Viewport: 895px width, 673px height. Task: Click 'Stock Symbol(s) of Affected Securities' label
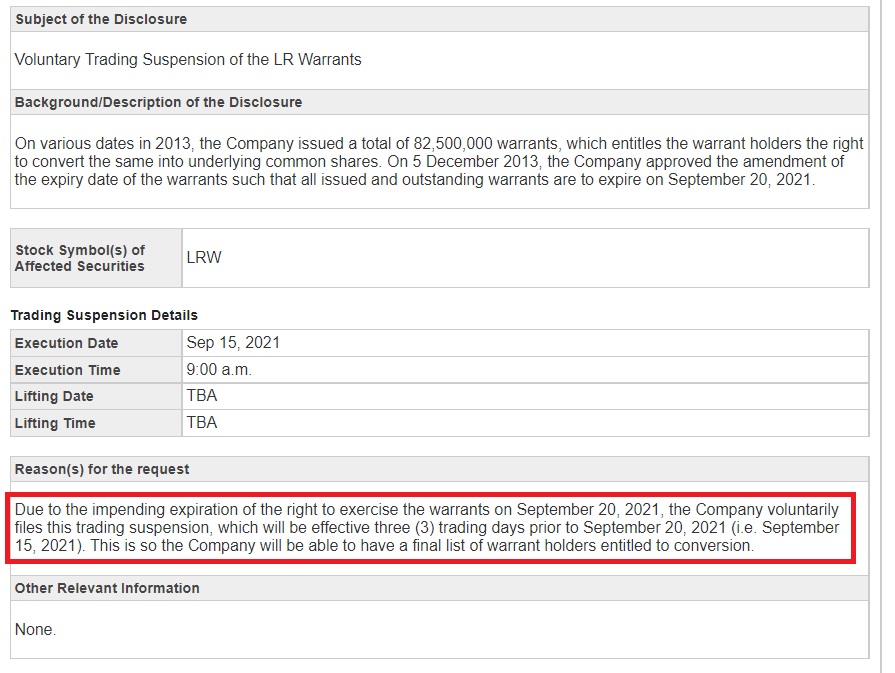click(x=80, y=258)
